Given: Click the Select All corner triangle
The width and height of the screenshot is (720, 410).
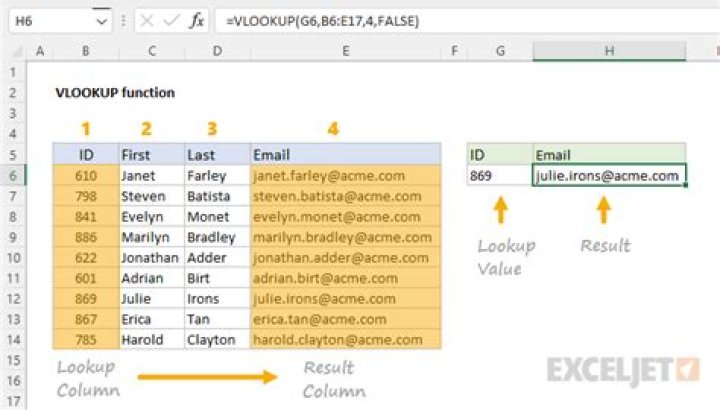Looking at the screenshot, I should coord(17,51).
